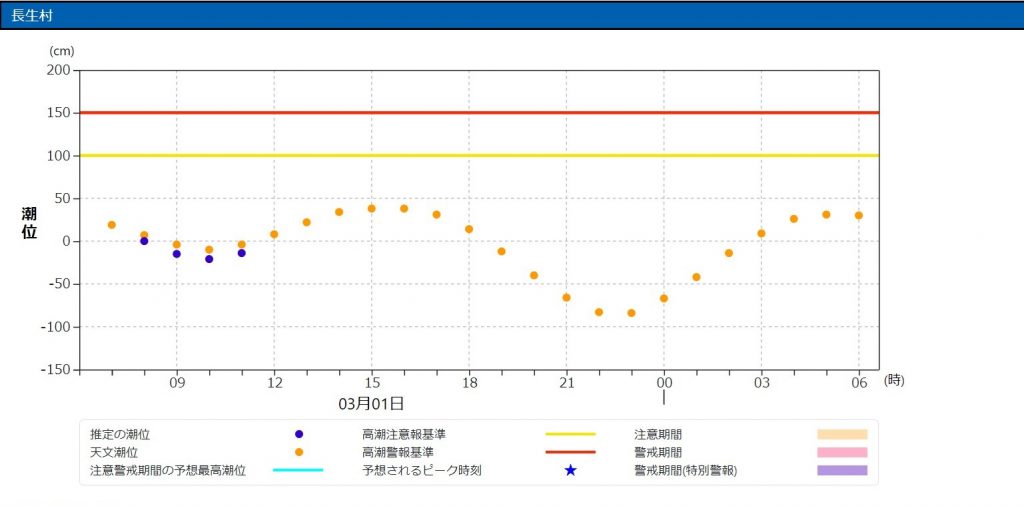Click the 00 midnight x-axis label
1024x506 pixels.
pos(664,383)
